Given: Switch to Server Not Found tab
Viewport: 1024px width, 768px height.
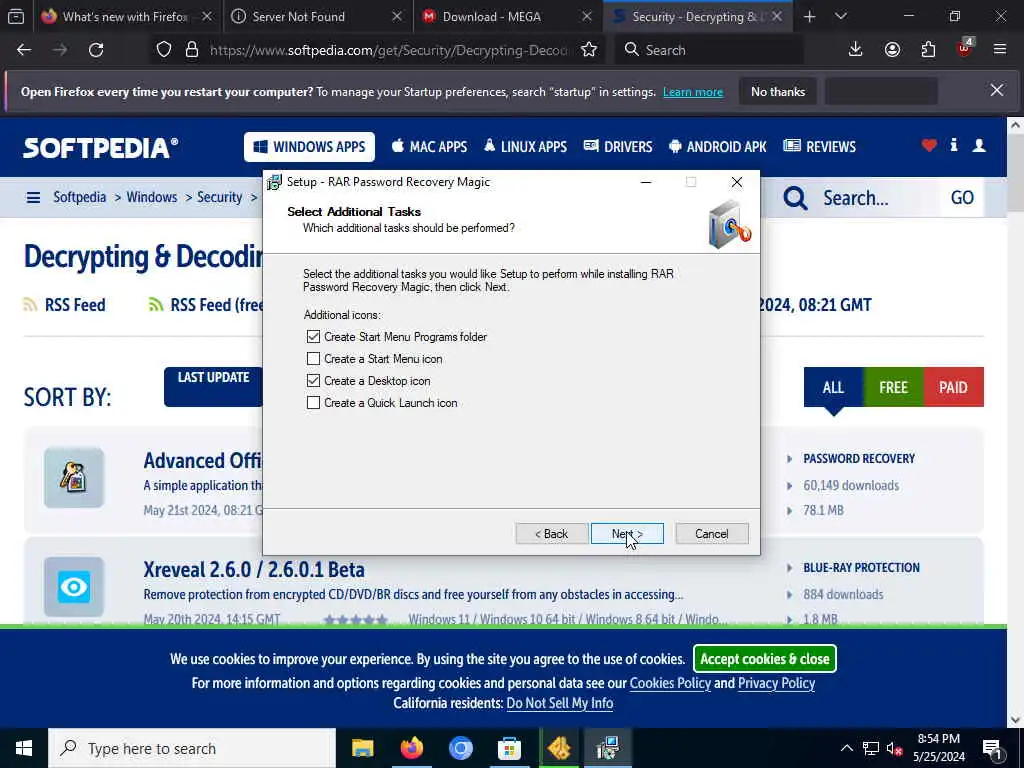Looking at the screenshot, I should [x=317, y=16].
